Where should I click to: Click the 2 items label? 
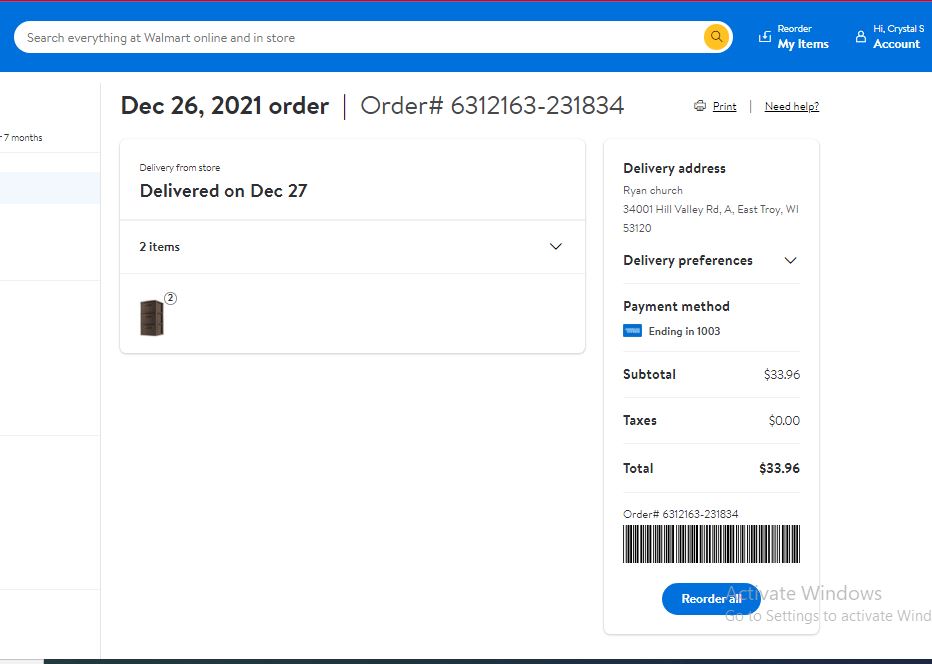pos(159,247)
